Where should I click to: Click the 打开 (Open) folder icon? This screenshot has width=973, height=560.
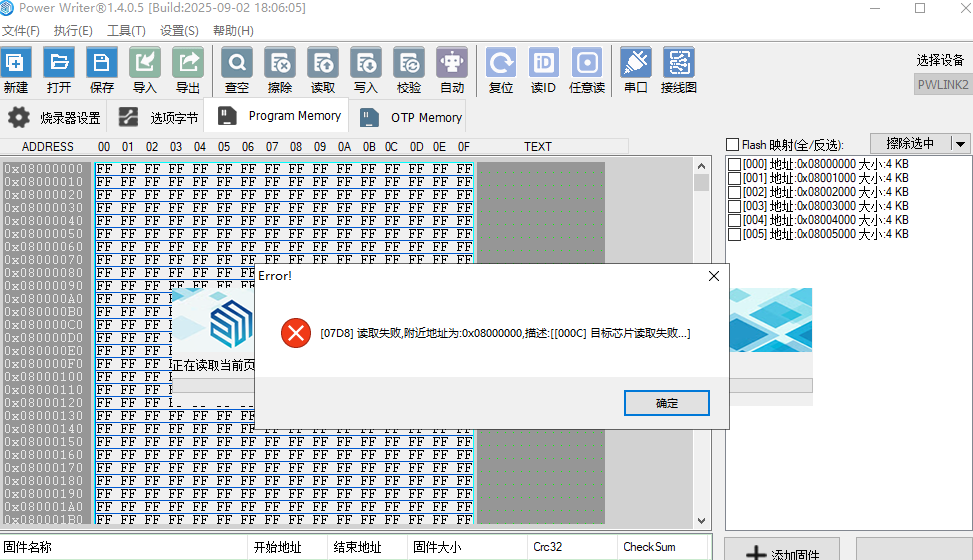pos(59,63)
